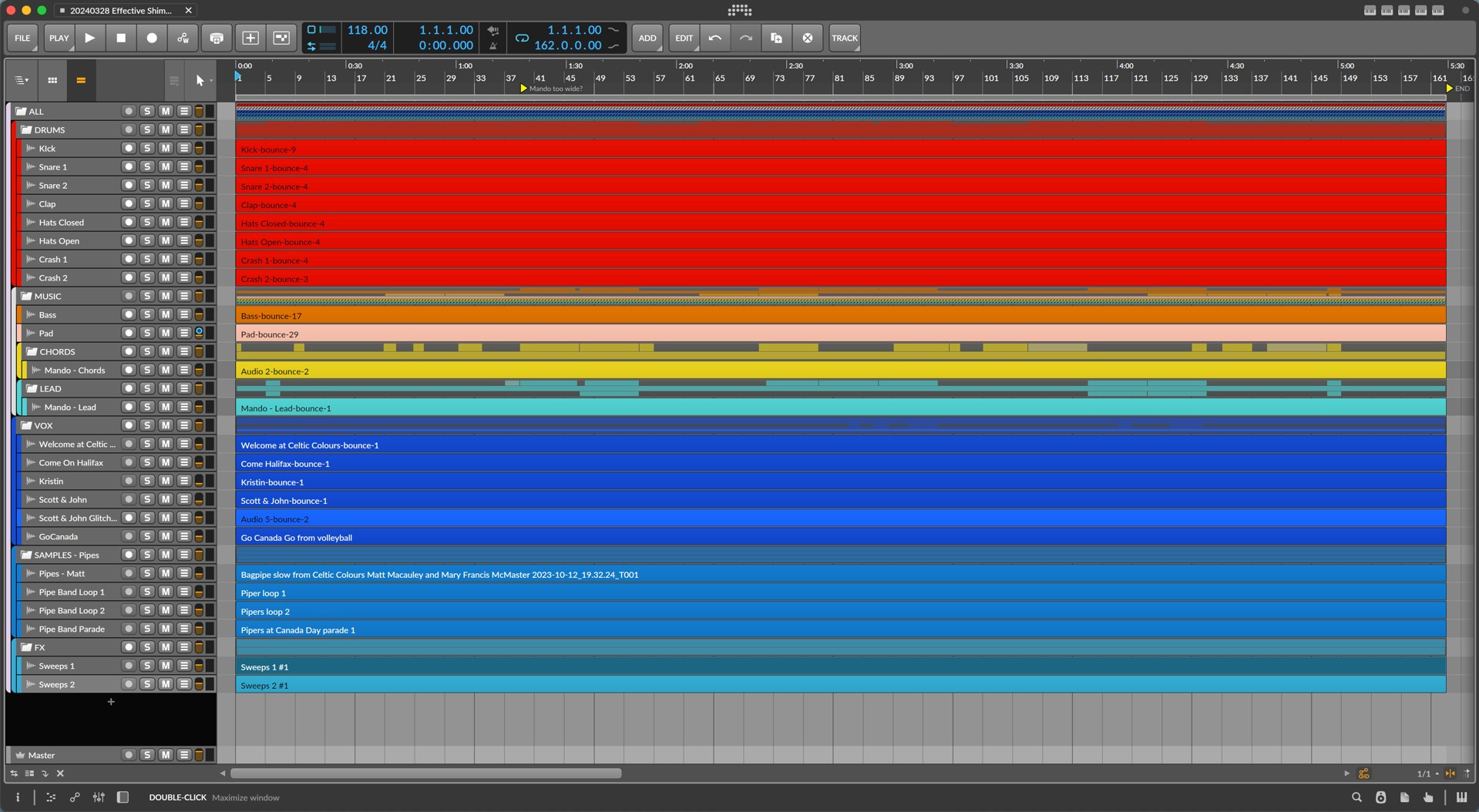Solo the Sweeps 2 track
Screen dimensions: 1479x812
(147, 685)
